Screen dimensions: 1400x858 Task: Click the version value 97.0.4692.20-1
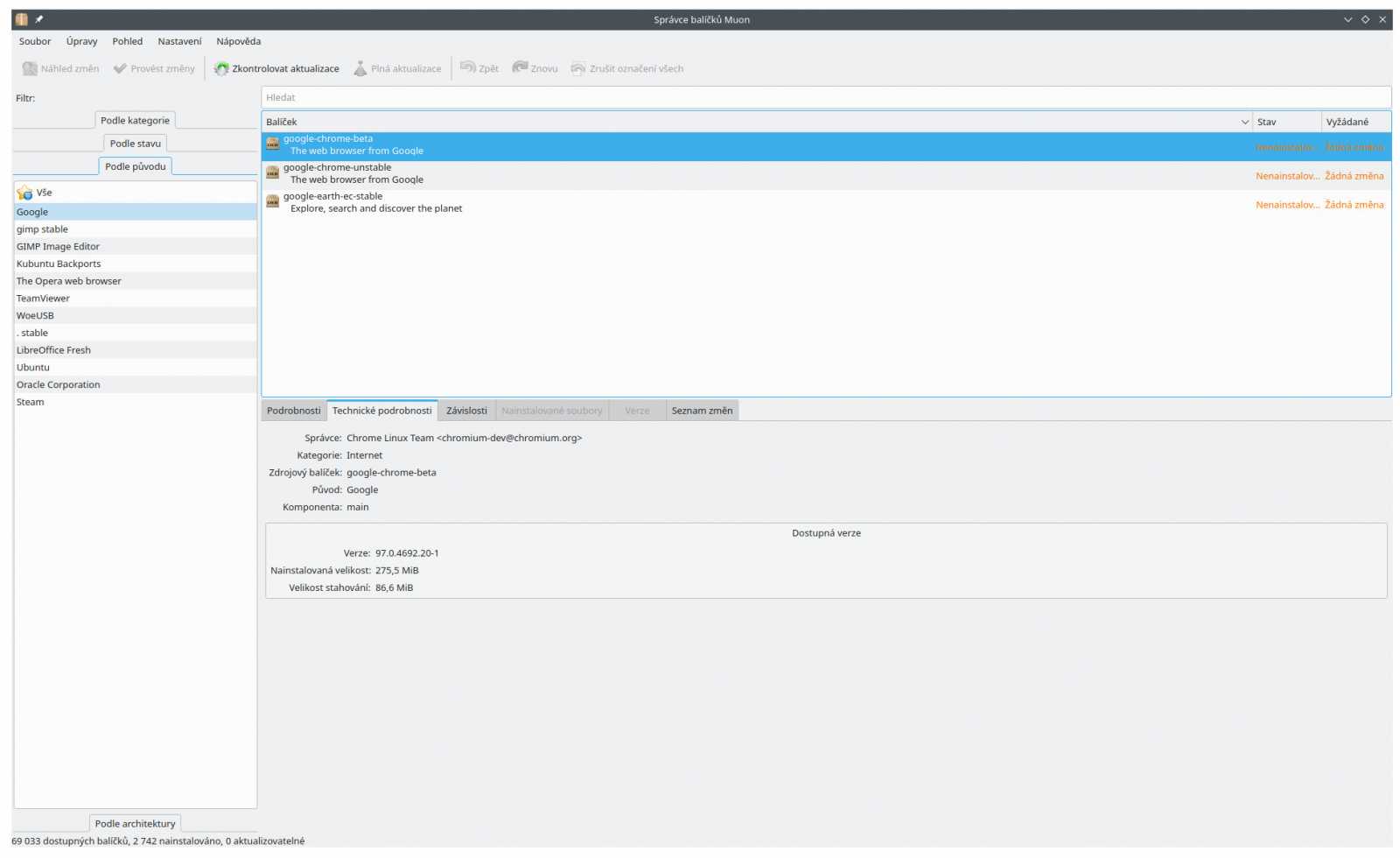(x=407, y=553)
